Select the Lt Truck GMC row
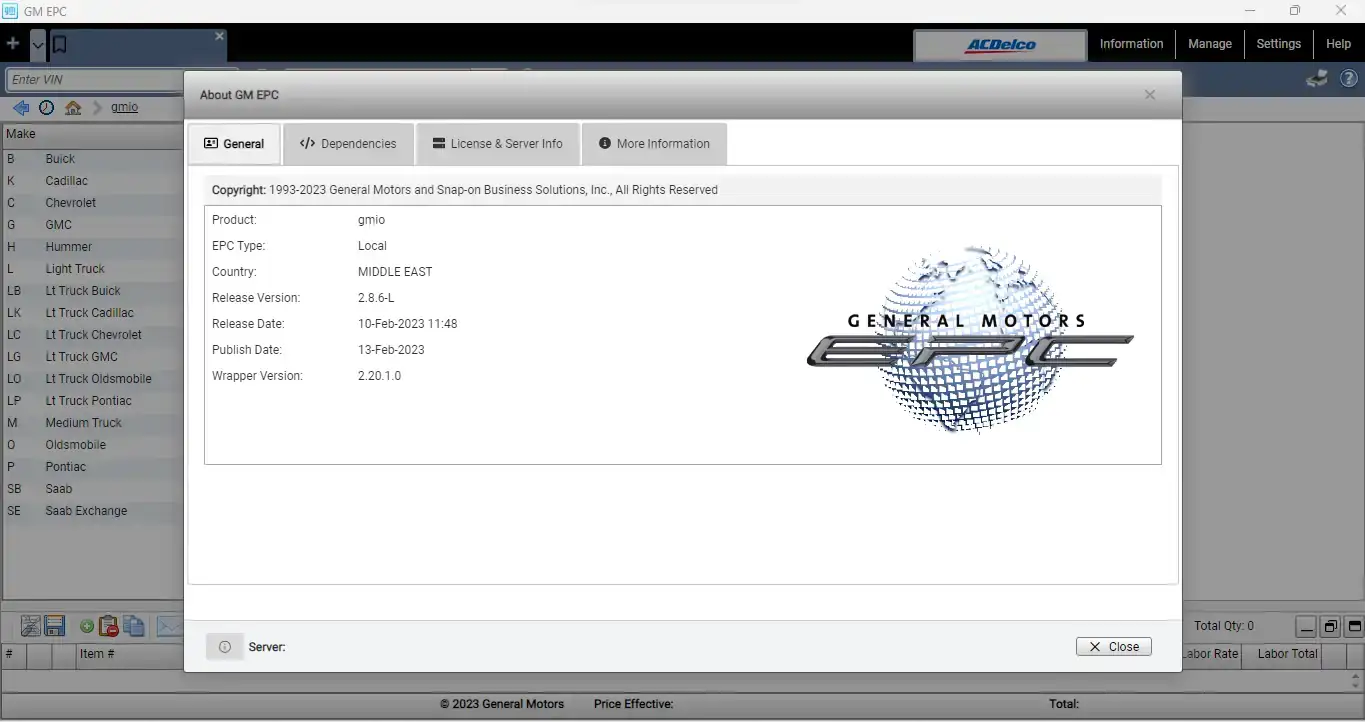 coord(93,357)
